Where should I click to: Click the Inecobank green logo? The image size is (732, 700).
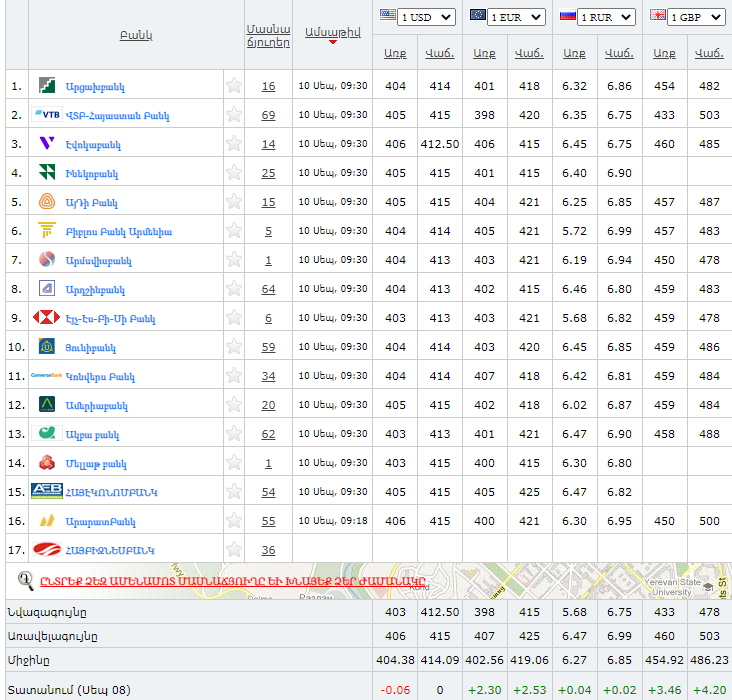click(x=47, y=172)
